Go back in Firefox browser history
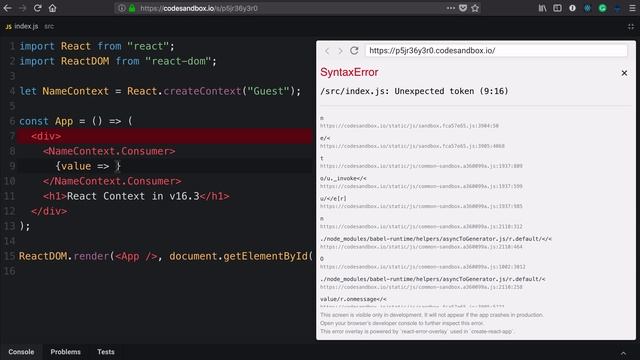The width and height of the screenshot is (640, 360). coord(7,8)
